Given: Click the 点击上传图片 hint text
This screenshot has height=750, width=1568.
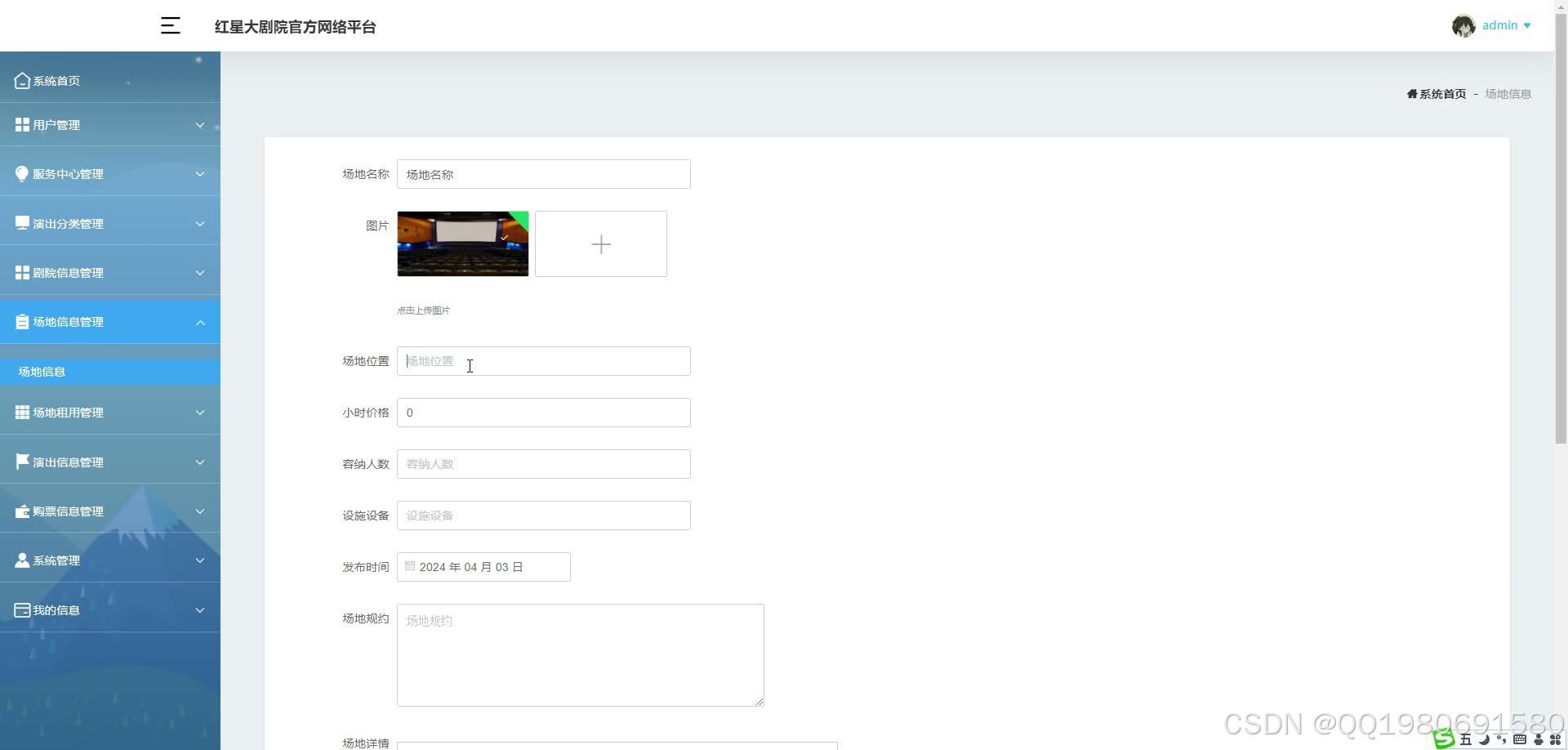Looking at the screenshot, I should pos(423,310).
